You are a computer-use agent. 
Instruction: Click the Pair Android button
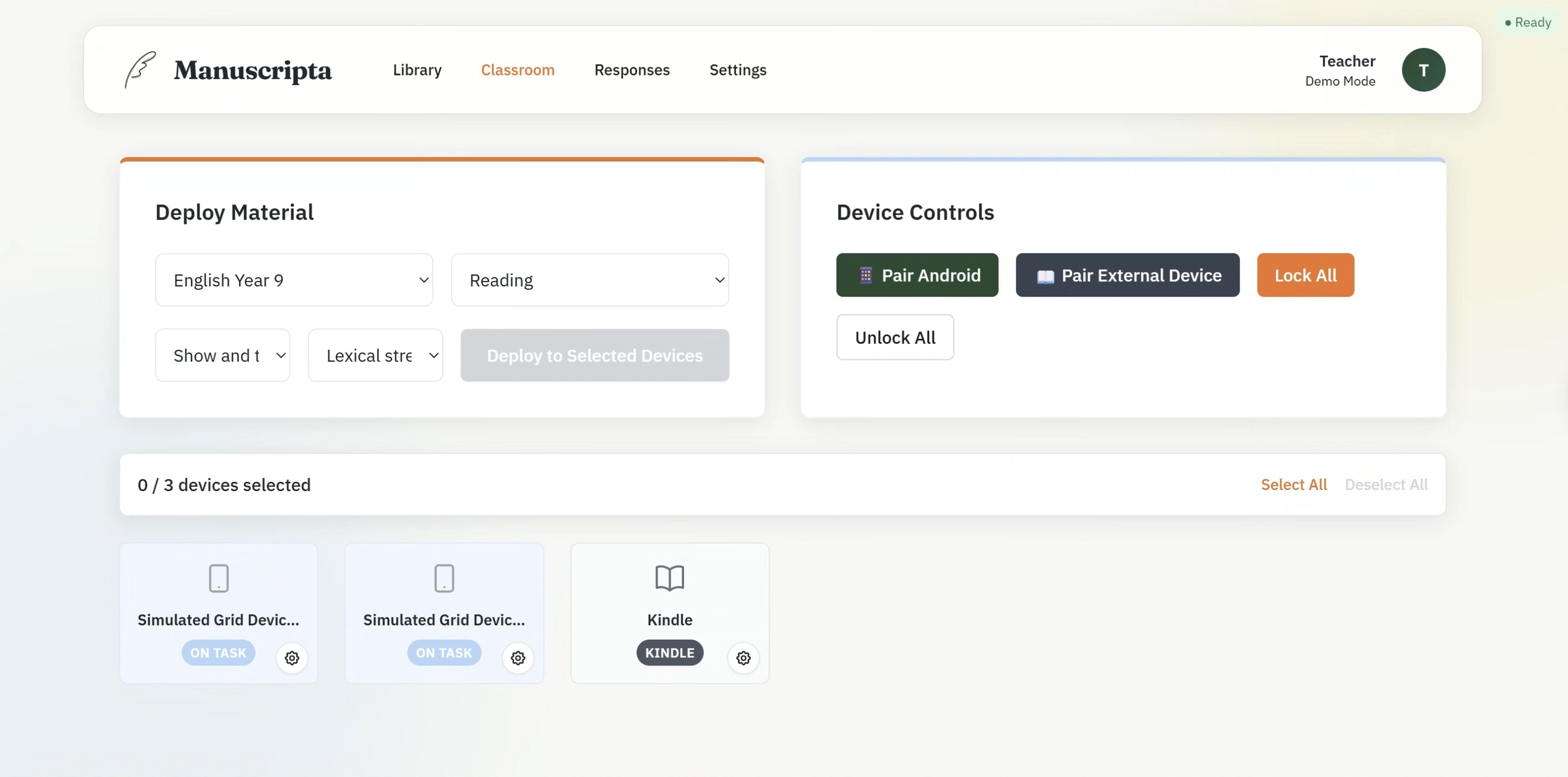click(x=917, y=275)
